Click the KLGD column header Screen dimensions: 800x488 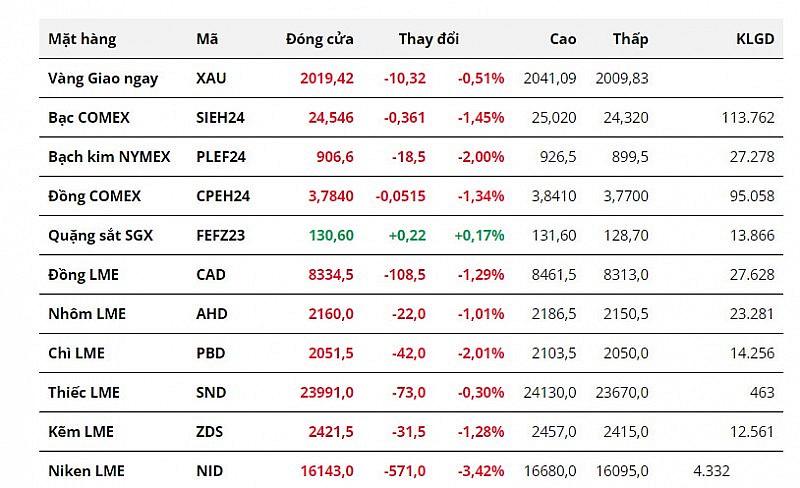[755, 39]
